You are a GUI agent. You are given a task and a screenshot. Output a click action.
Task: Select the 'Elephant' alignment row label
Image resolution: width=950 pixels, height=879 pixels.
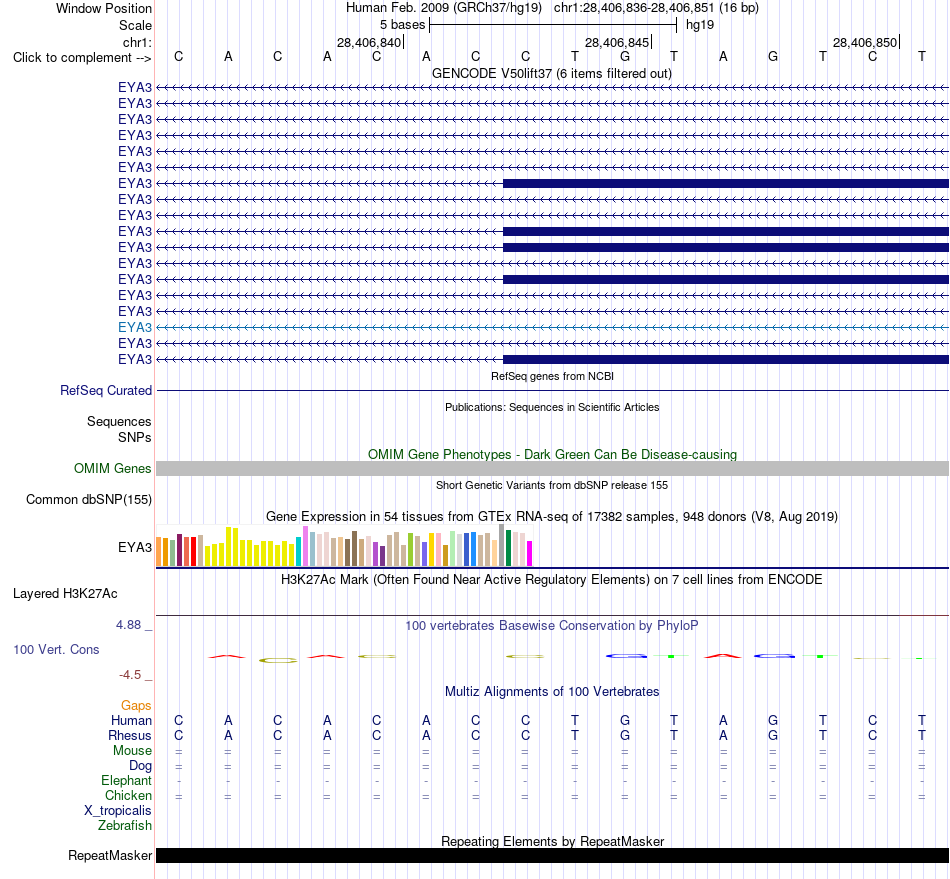tap(126, 780)
